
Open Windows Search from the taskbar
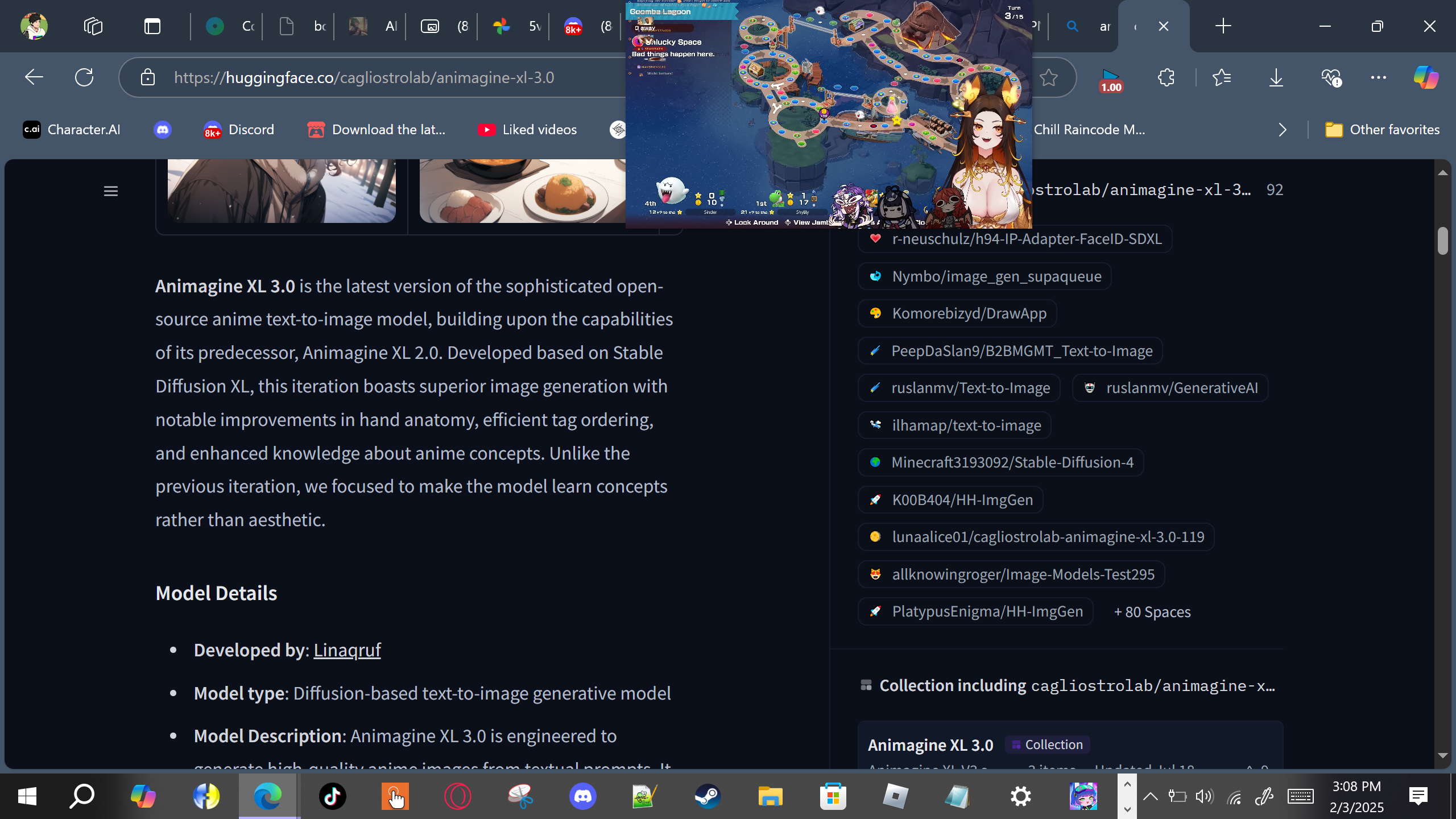pyautogui.click(x=82, y=796)
